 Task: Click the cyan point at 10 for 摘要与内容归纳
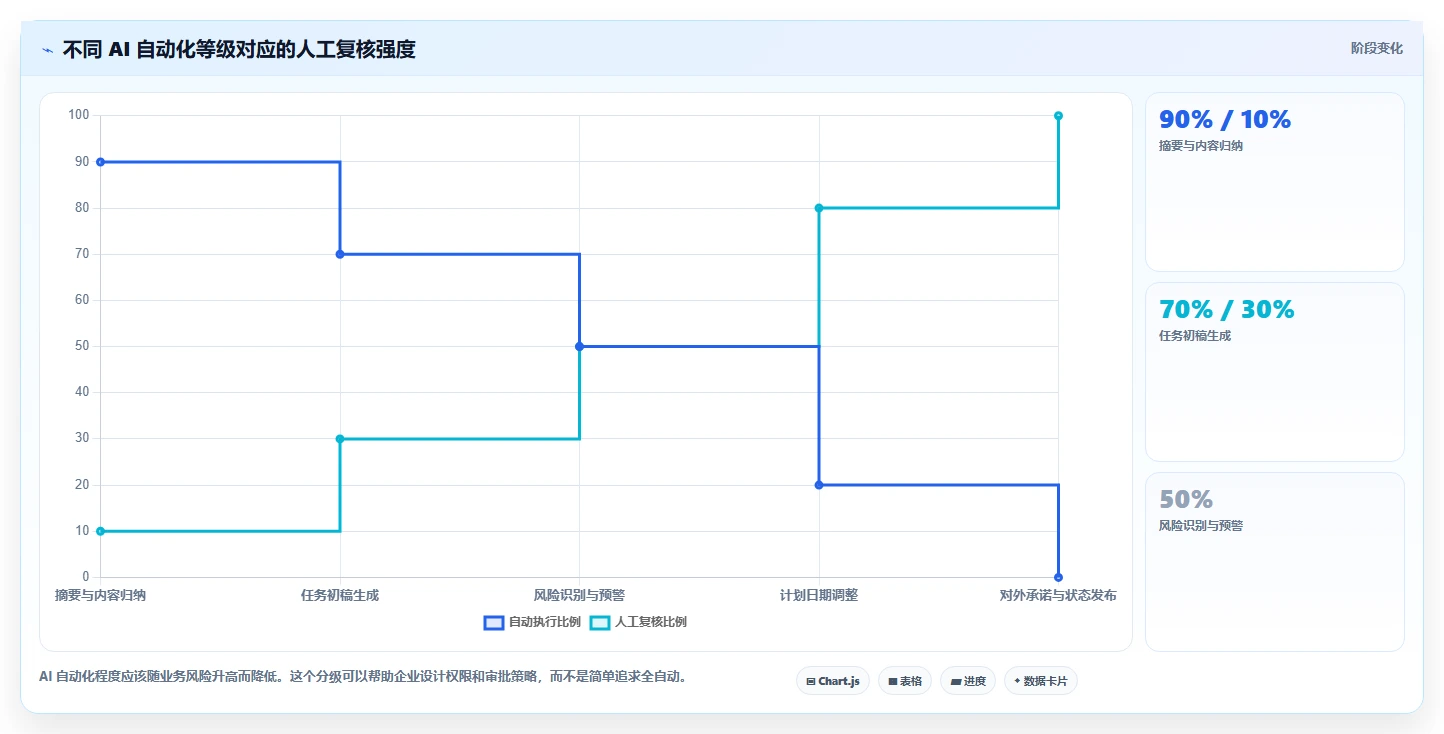(100, 531)
